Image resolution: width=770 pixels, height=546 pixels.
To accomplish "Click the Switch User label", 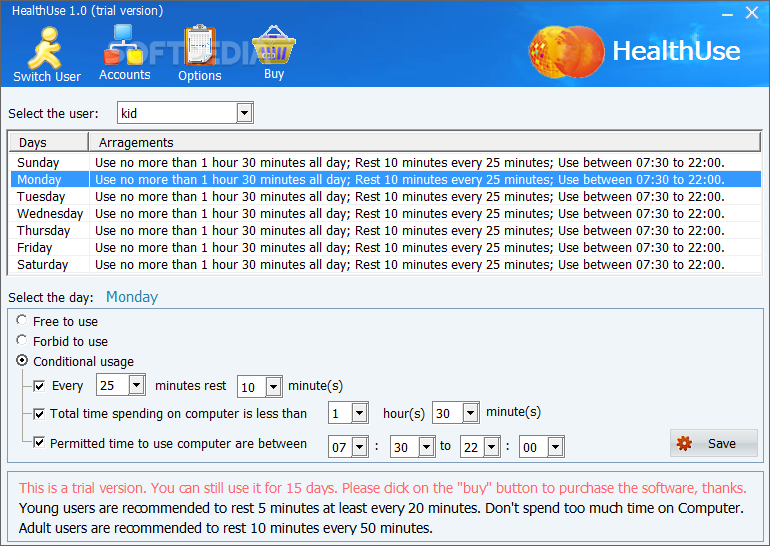I will point(47,77).
